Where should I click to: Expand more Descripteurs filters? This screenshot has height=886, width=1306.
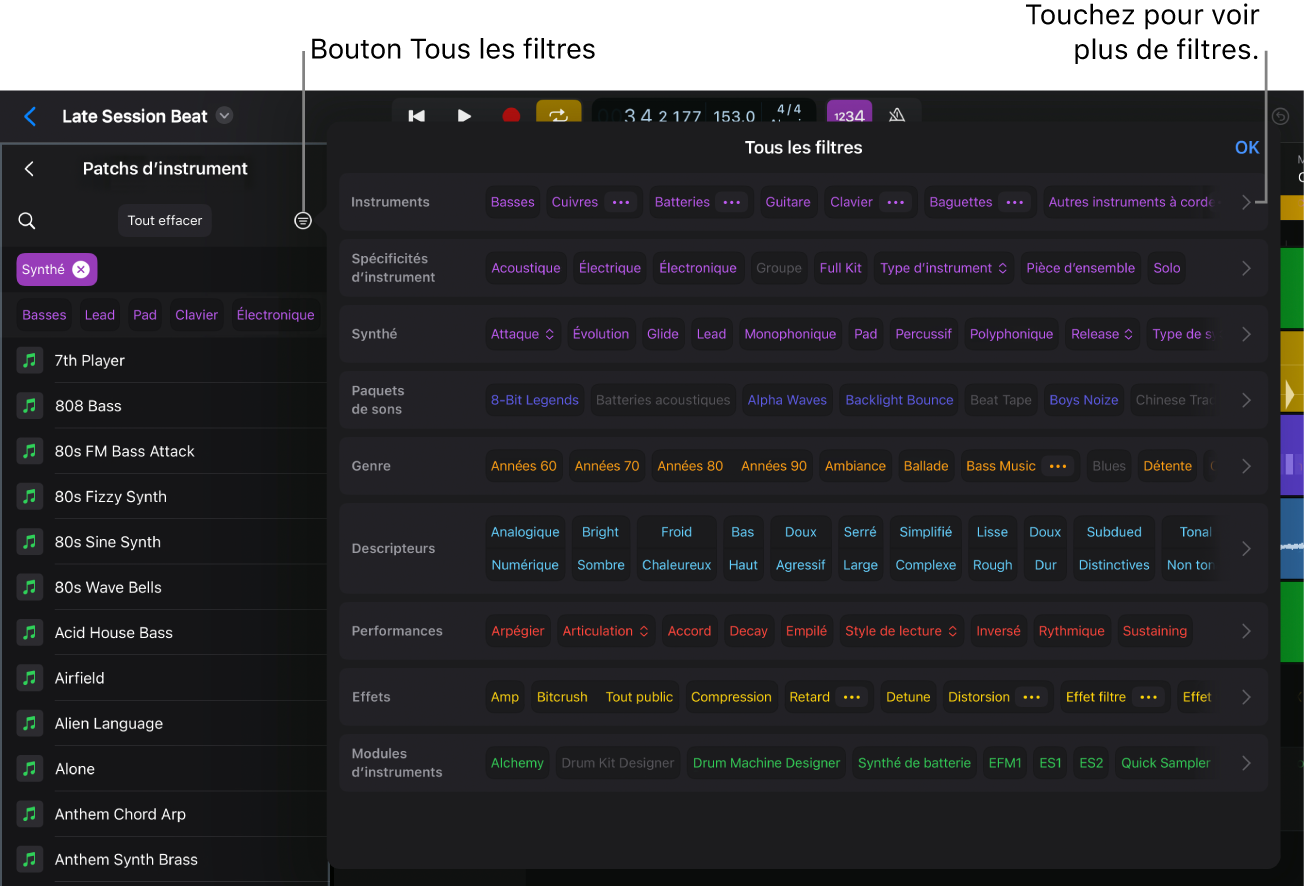point(1246,548)
